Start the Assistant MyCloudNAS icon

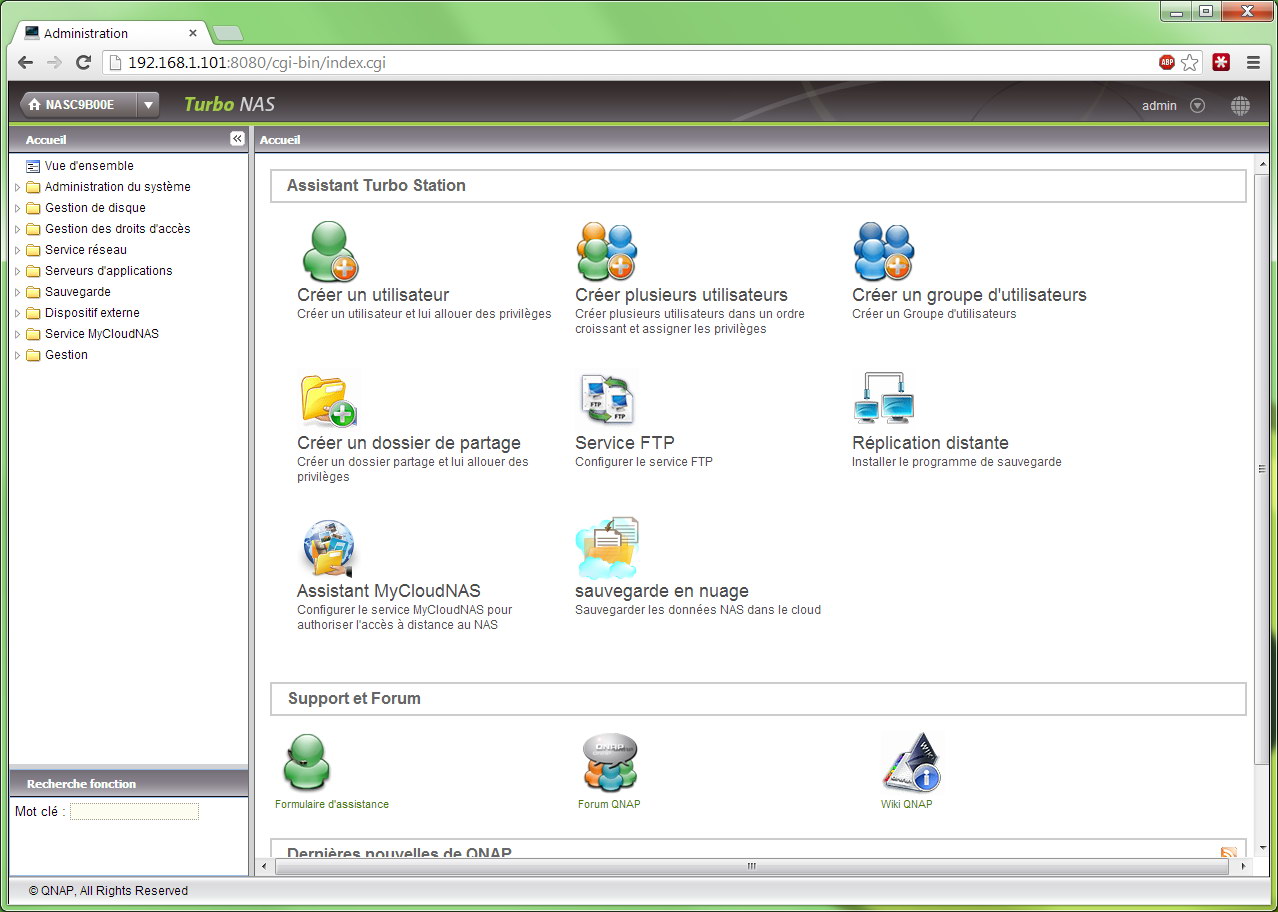(329, 548)
